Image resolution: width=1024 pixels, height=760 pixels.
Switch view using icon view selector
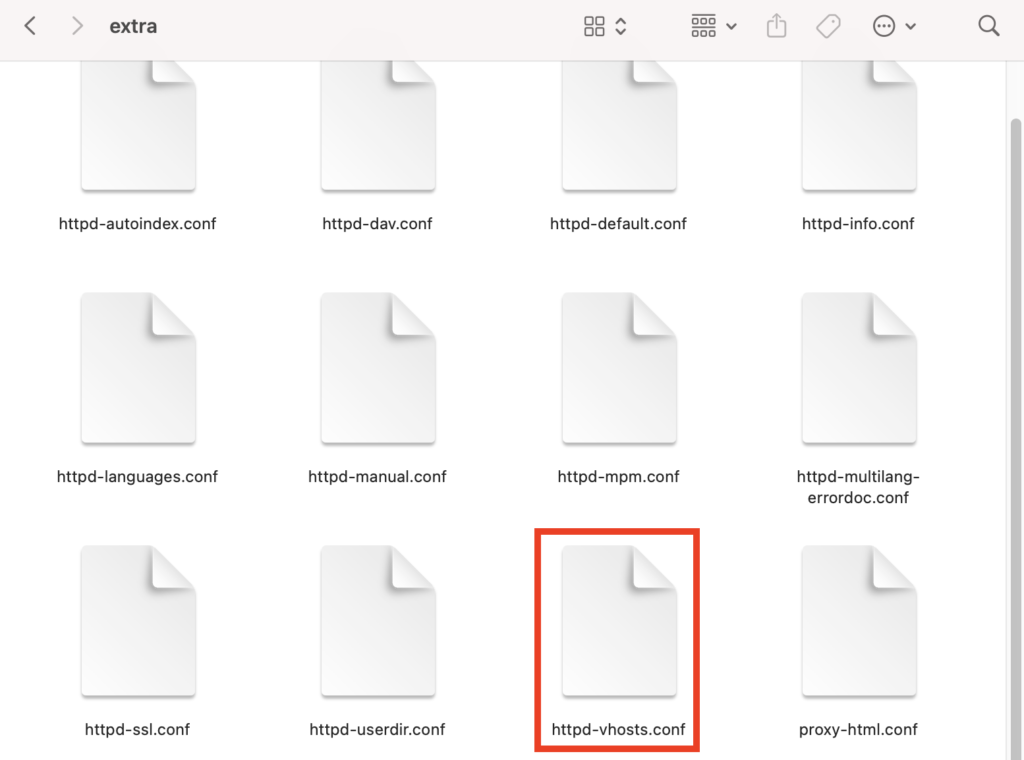pos(605,27)
